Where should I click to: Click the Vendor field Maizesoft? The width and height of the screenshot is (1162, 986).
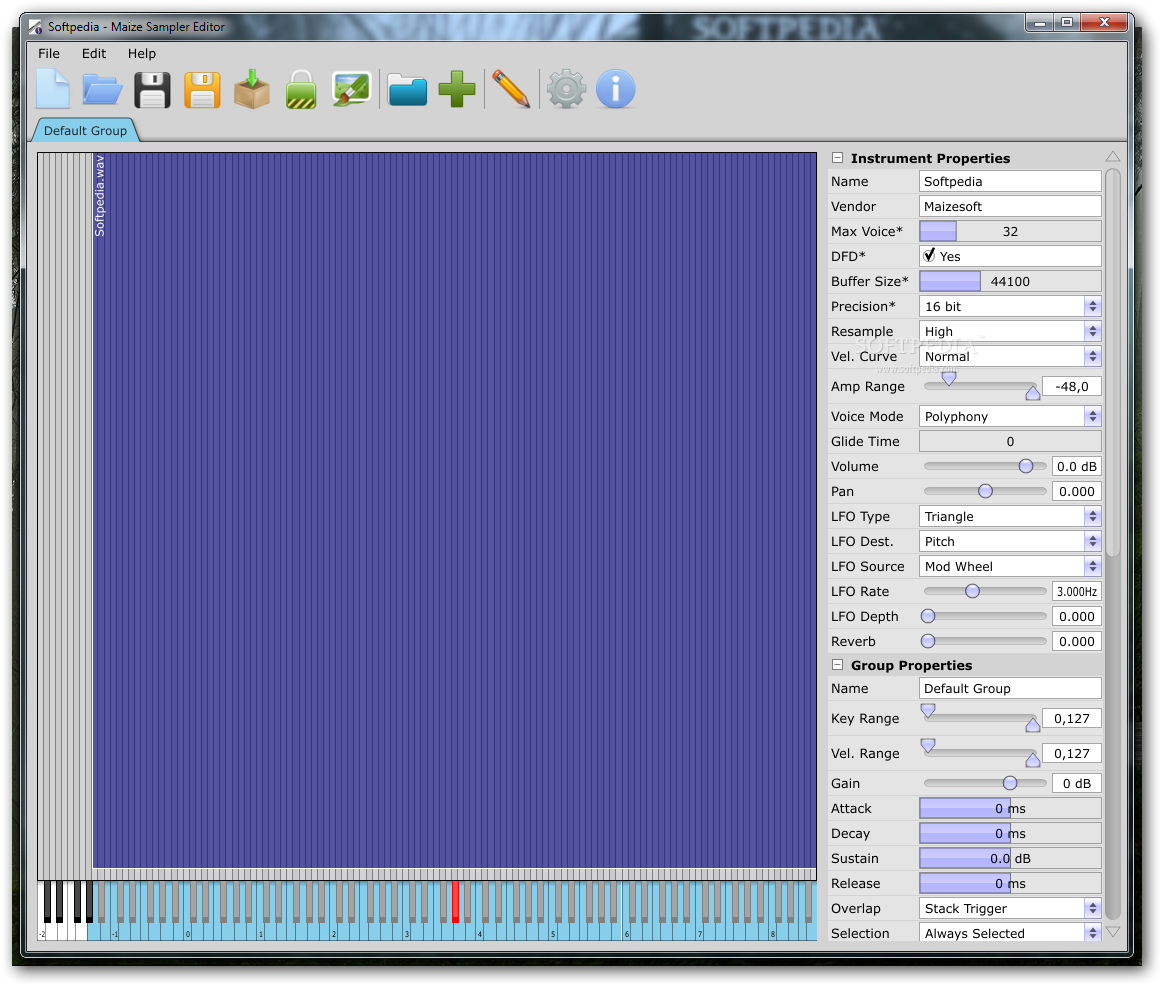pyautogui.click(x=1010, y=206)
